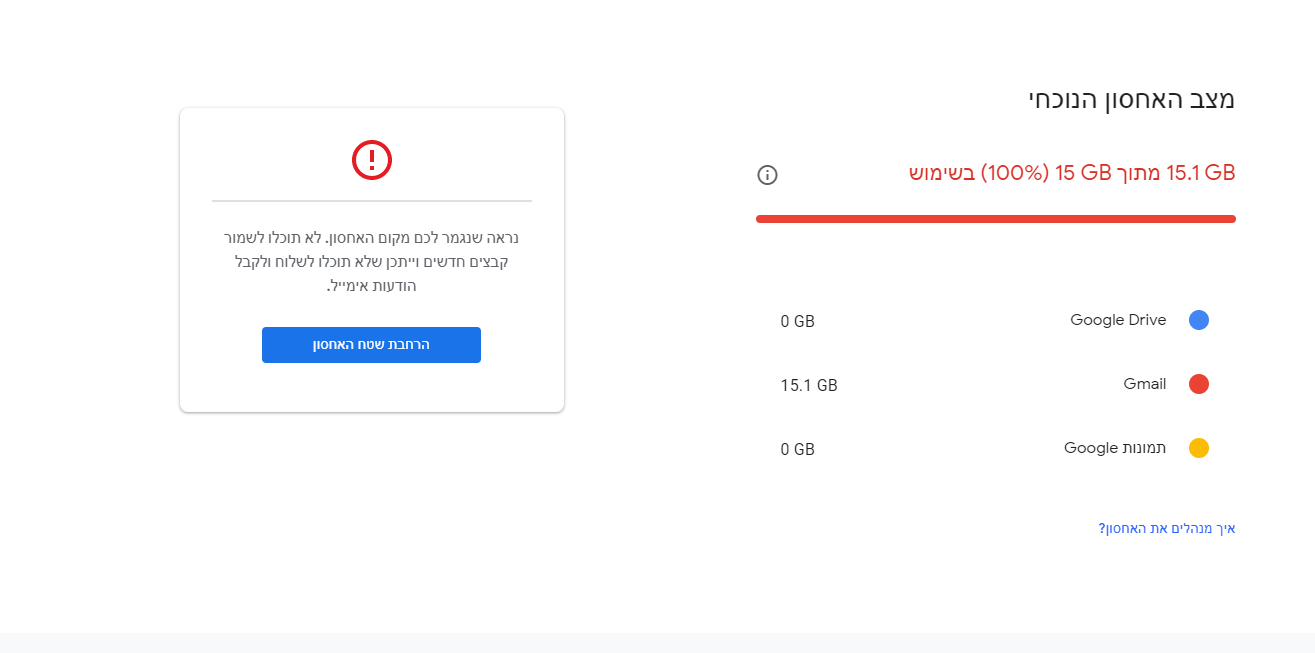The image size is (1315, 653).
Task: Click the red 100% storage usage text
Action: pyautogui.click(x=1071, y=172)
